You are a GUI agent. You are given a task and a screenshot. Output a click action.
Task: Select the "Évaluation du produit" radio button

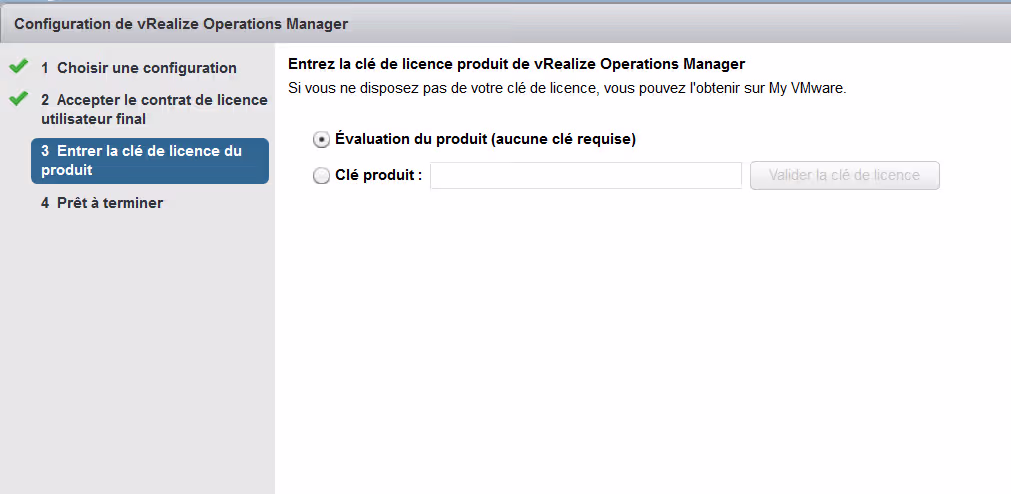coord(321,140)
